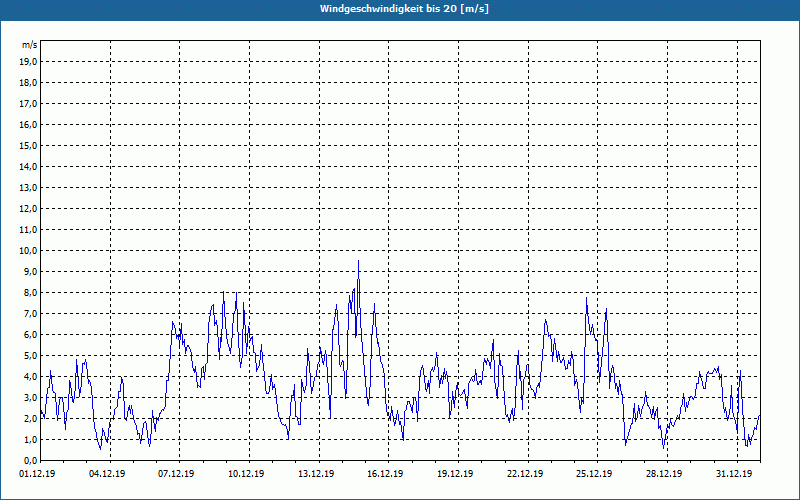Click the date label '16.12.19'
Viewport: 800px width, 500px height.
point(386,474)
